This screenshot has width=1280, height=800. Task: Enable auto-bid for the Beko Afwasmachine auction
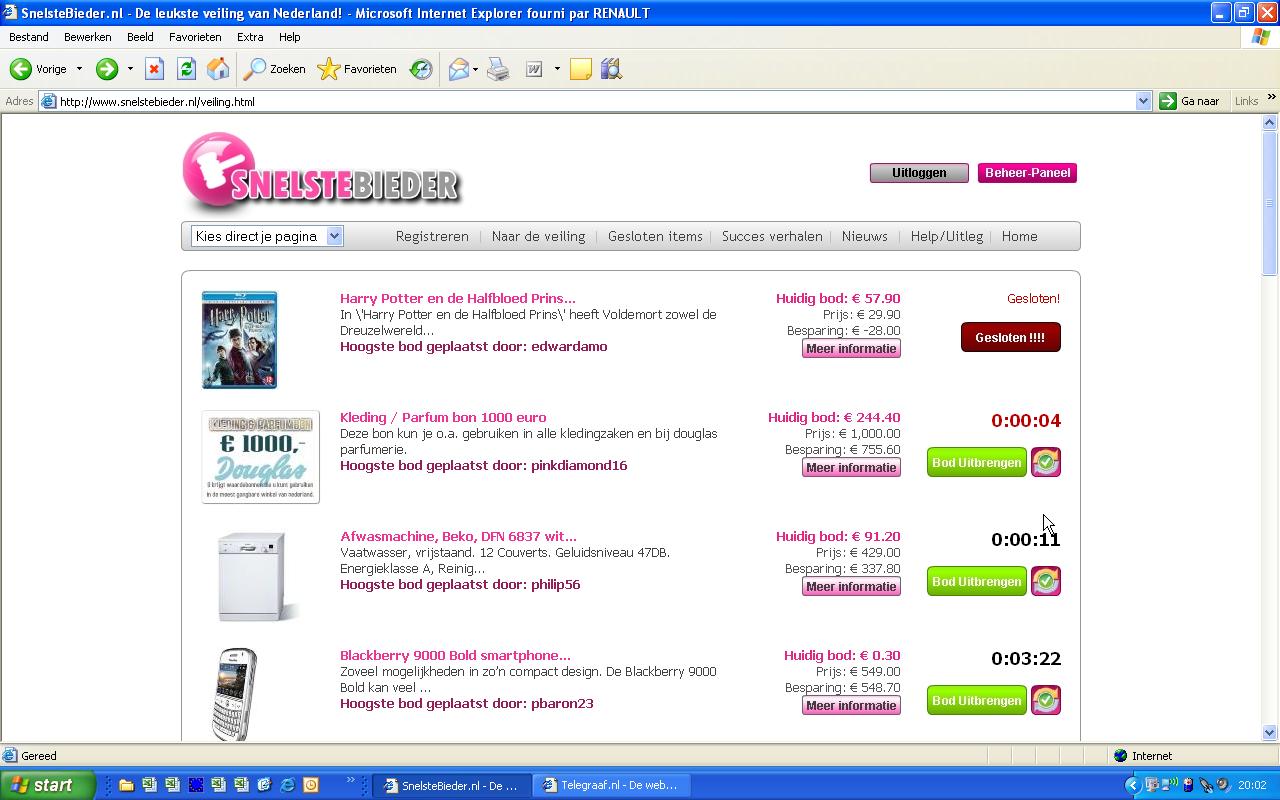point(1045,580)
